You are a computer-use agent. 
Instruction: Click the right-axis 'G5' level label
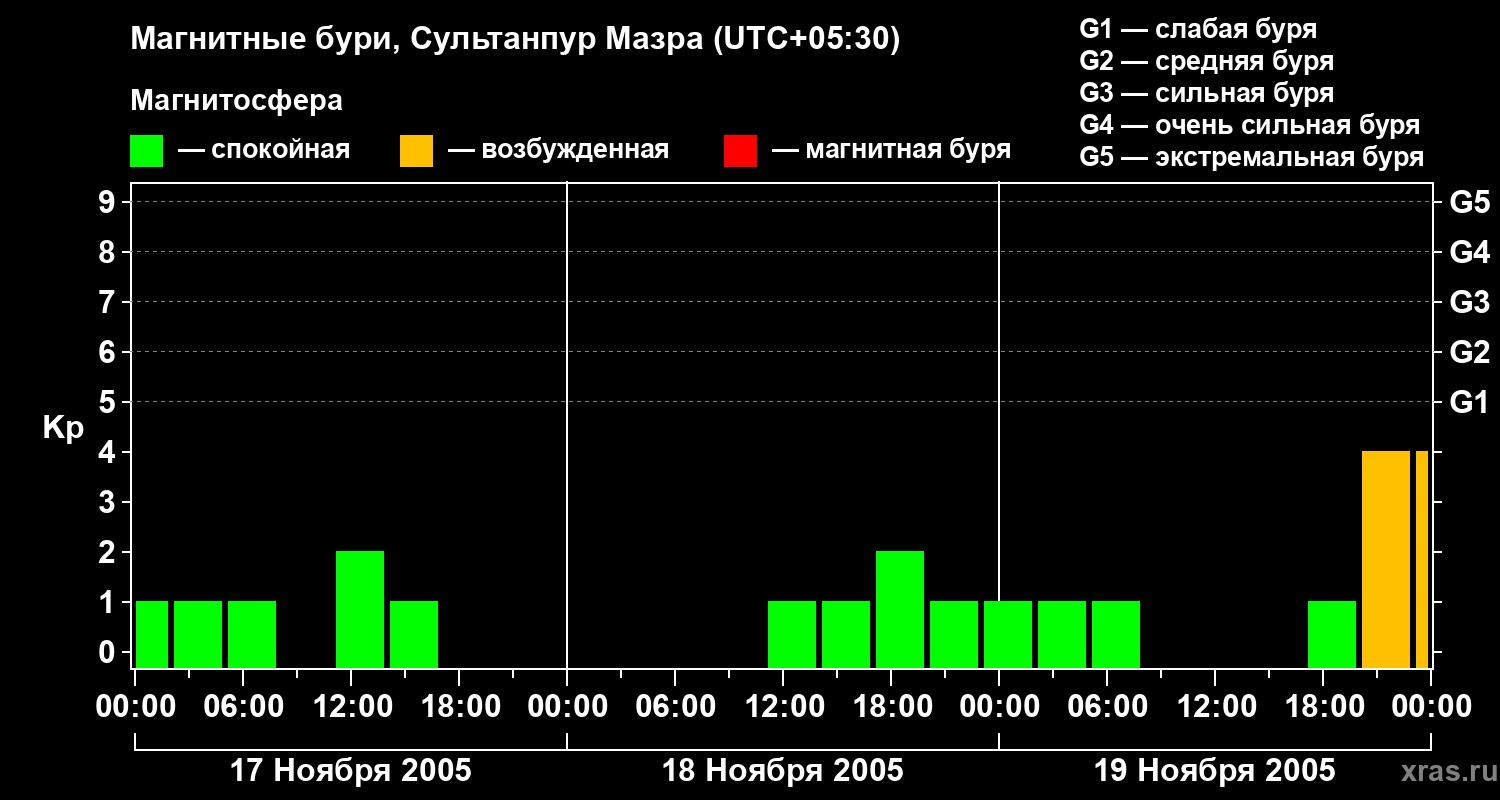pos(1469,202)
